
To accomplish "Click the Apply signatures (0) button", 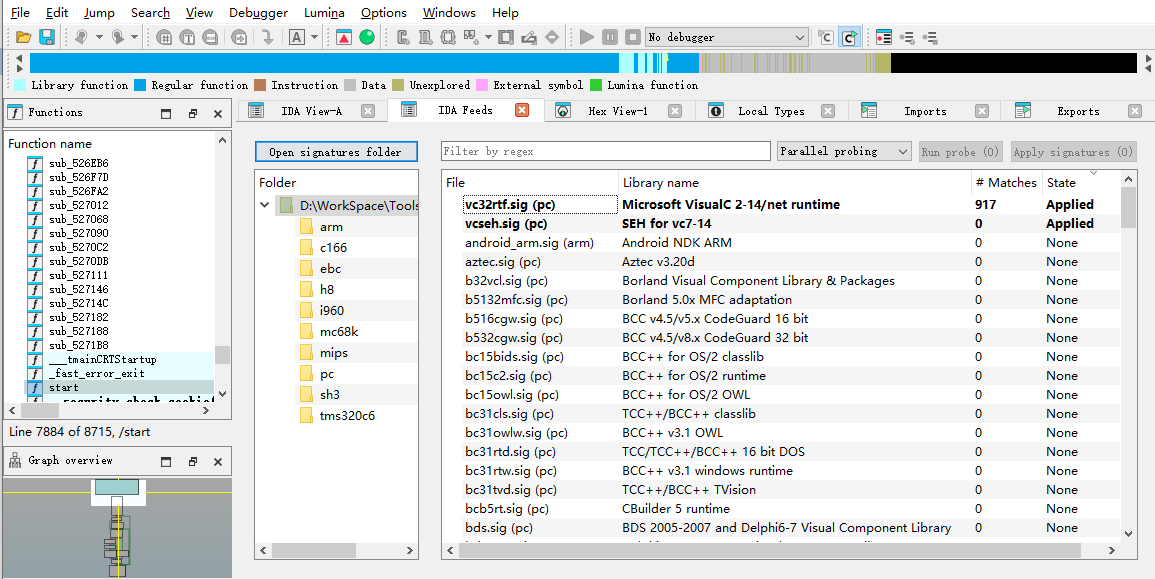I will click(x=1072, y=152).
